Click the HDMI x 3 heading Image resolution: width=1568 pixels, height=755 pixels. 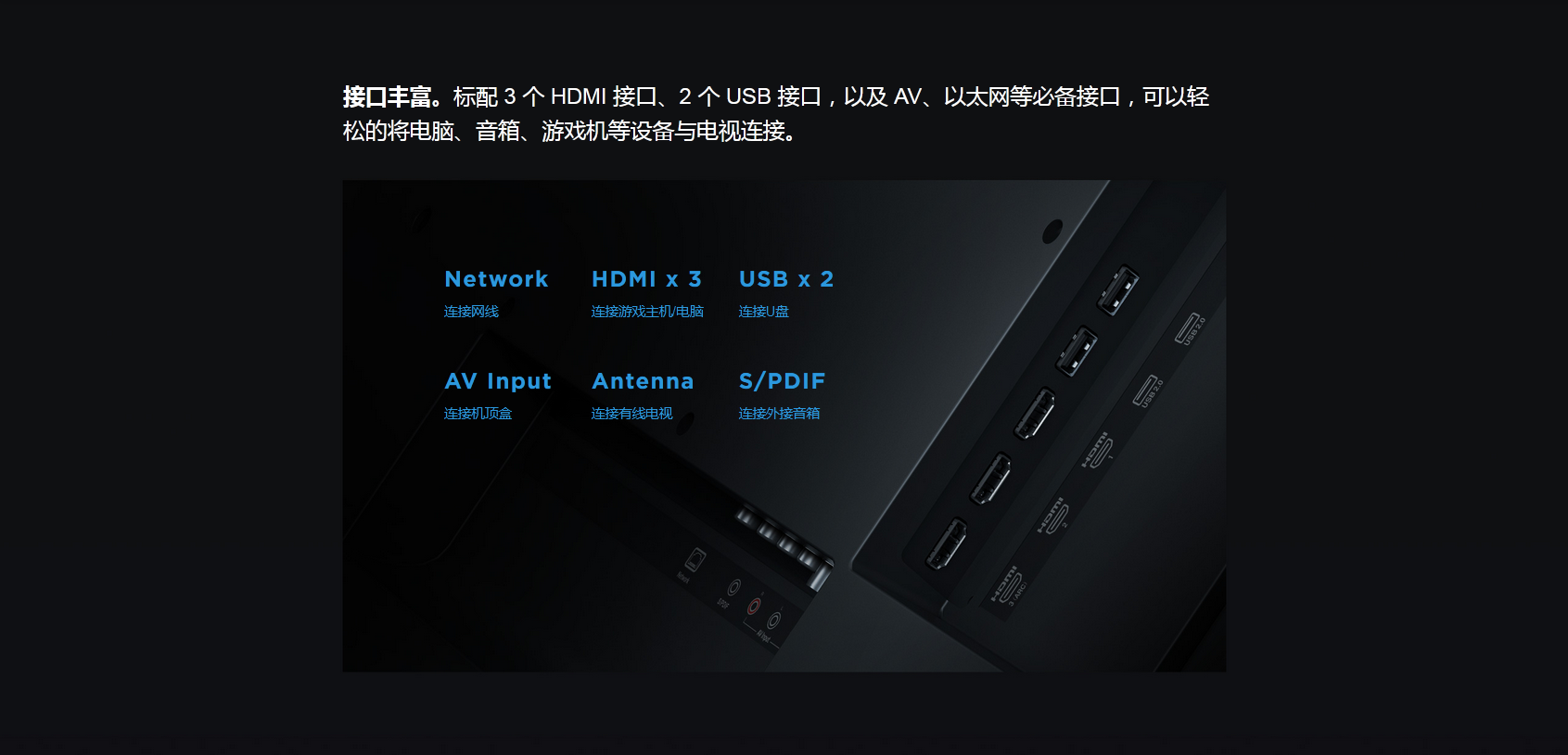(x=646, y=279)
